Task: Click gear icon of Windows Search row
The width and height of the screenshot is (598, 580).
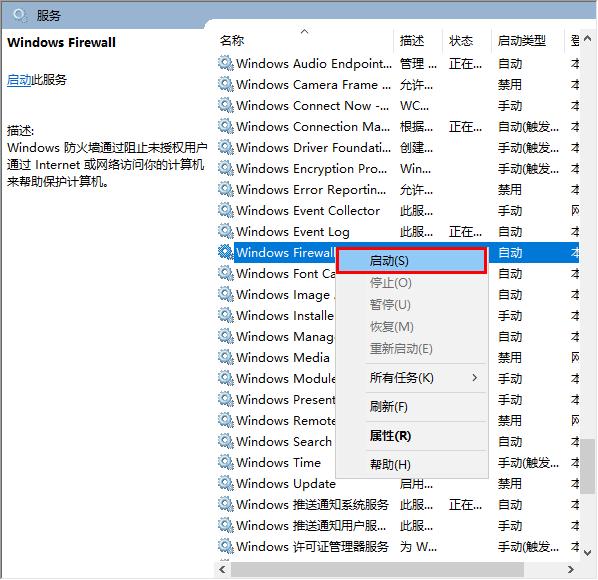Action: coord(225,441)
